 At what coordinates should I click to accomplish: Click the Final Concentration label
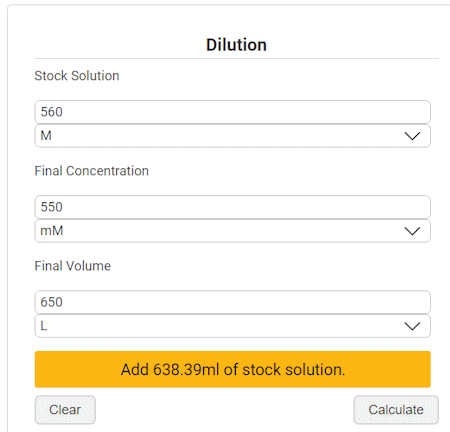point(92,171)
